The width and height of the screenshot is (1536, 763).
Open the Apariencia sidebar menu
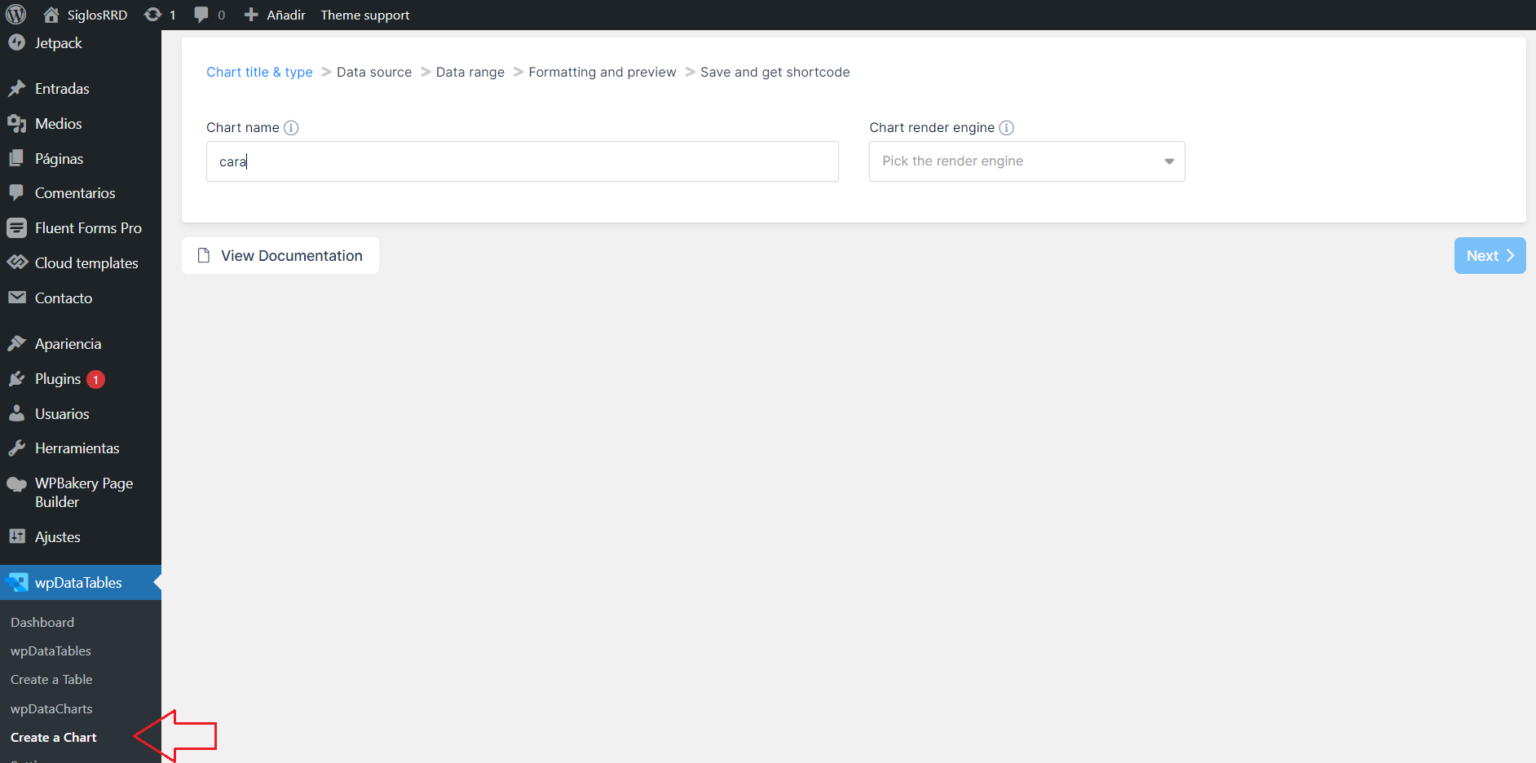point(67,343)
